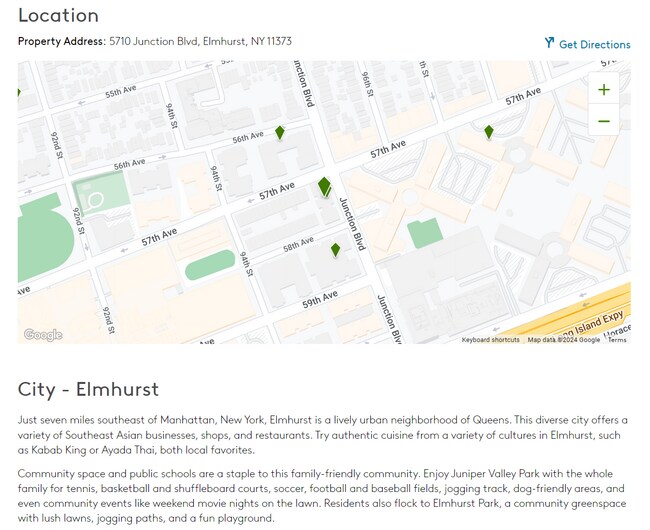Image resolution: width=650 pixels, height=530 pixels.
Task: Click Map data ©2024 Google text
Action: point(564,340)
